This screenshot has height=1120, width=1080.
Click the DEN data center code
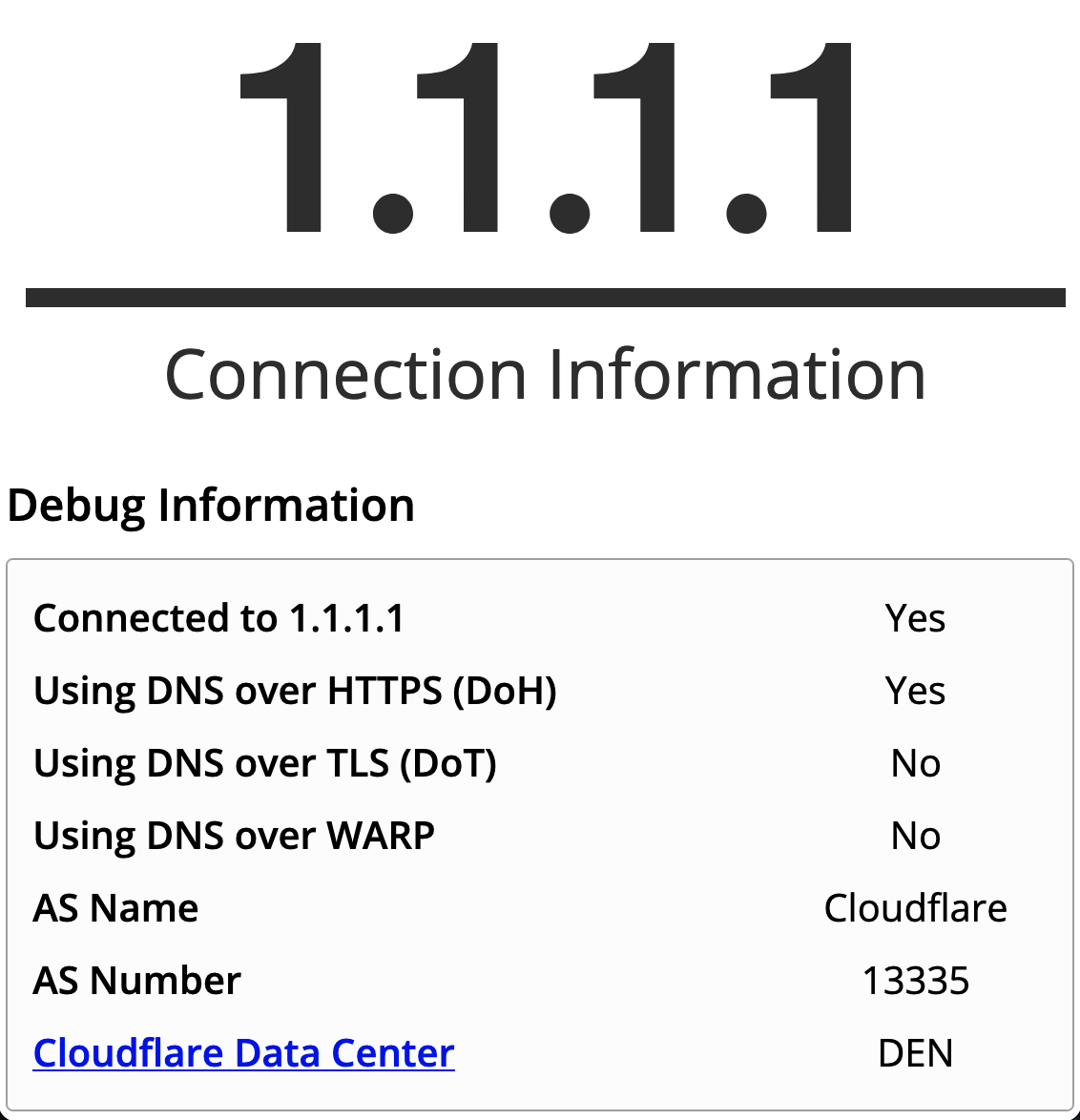pyautogui.click(x=916, y=1053)
